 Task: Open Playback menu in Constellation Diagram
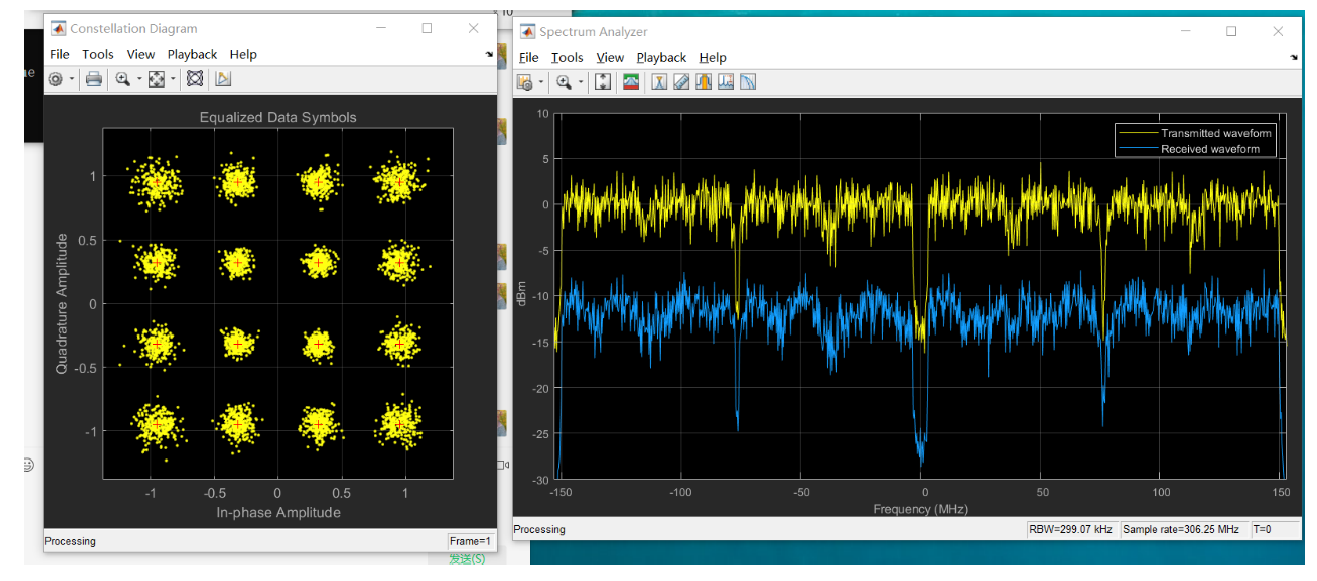pos(192,54)
